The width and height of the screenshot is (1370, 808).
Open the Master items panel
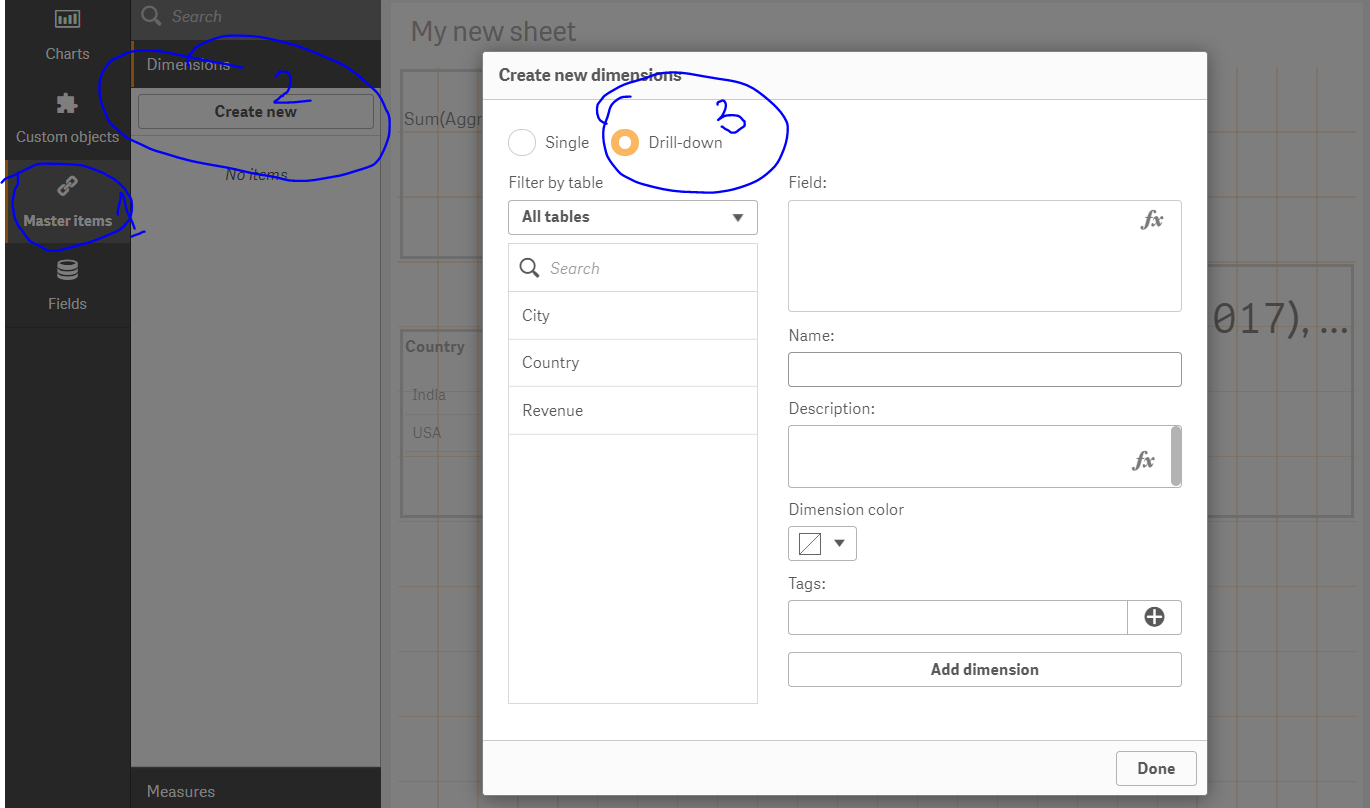[66, 201]
